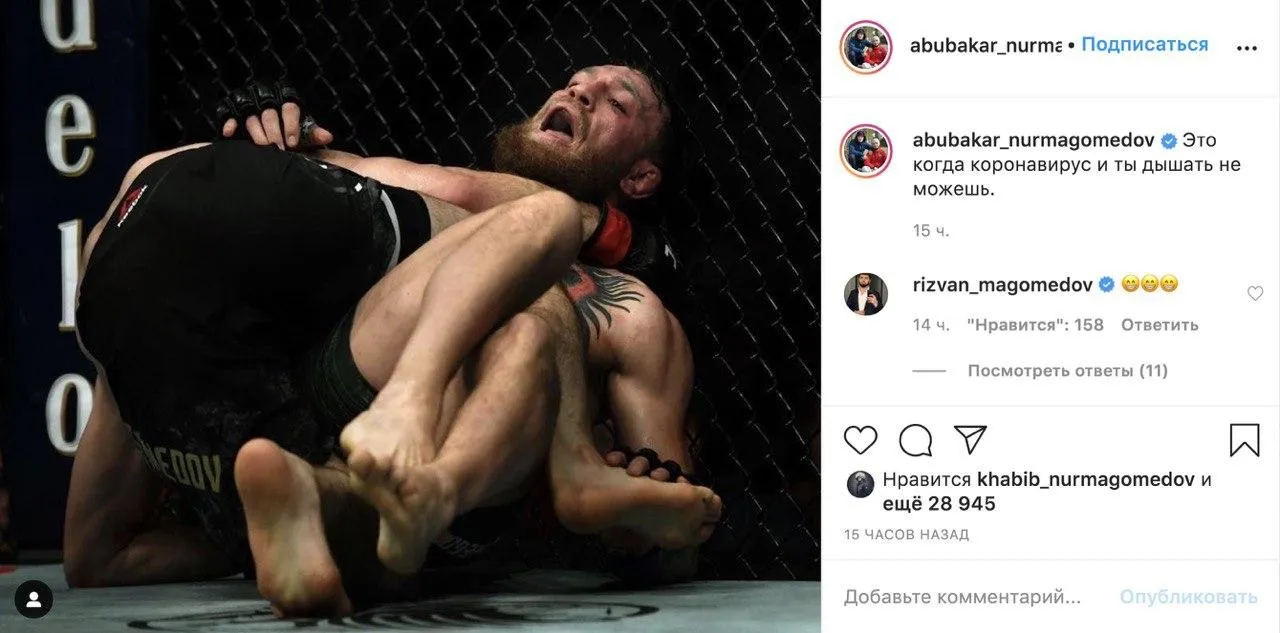The height and width of the screenshot is (633, 1280).
Task: Save post with bookmark icon
Action: click(1244, 440)
